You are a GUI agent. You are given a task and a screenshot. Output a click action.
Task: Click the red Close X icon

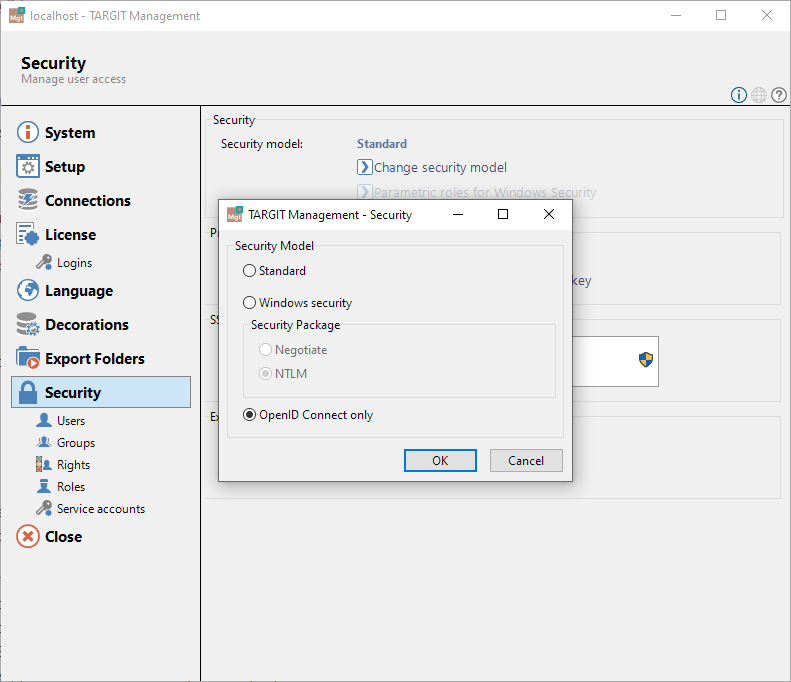(x=28, y=536)
